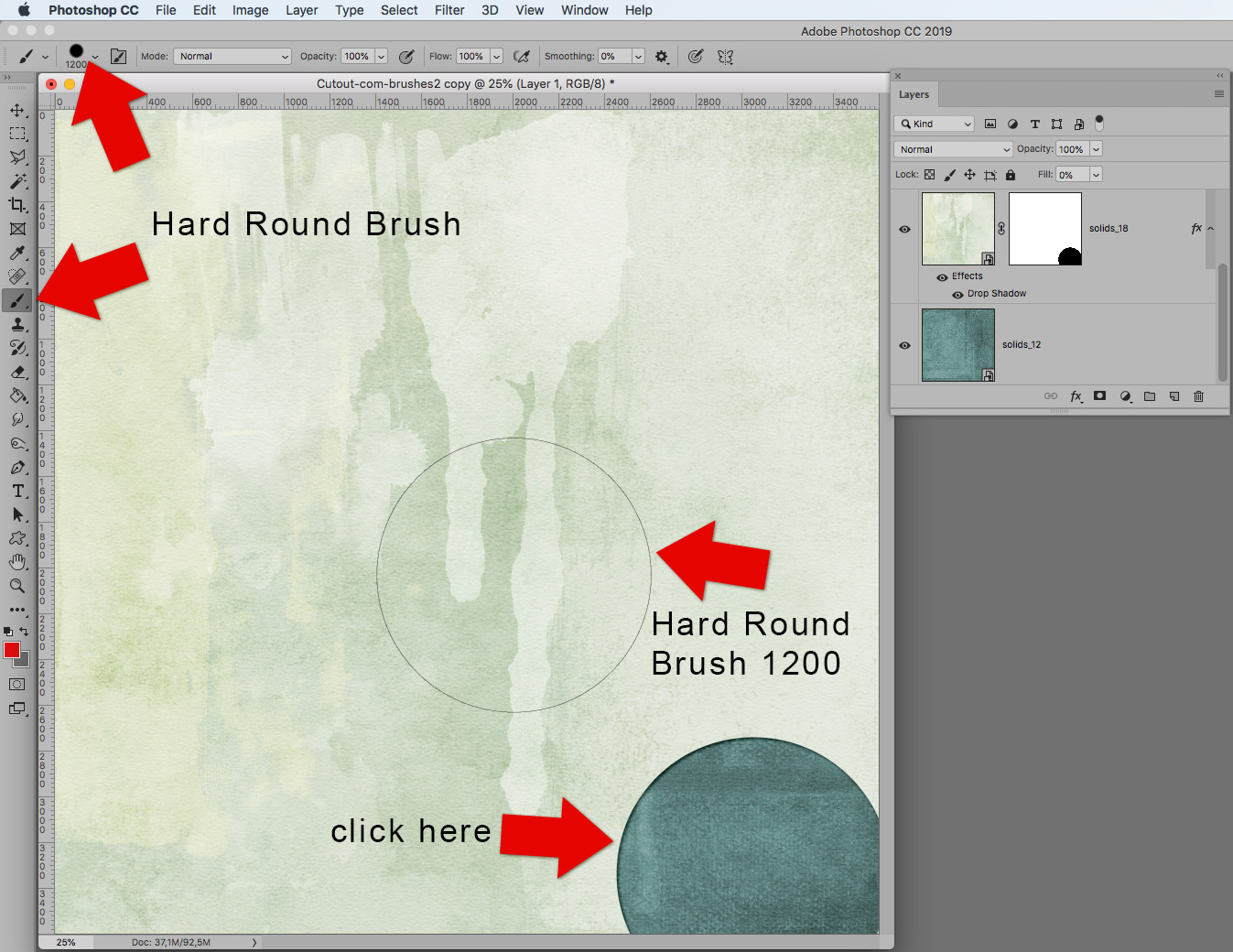
Task: Open blending Mode dropdown in options bar
Action: pyautogui.click(x=233, y=57)
